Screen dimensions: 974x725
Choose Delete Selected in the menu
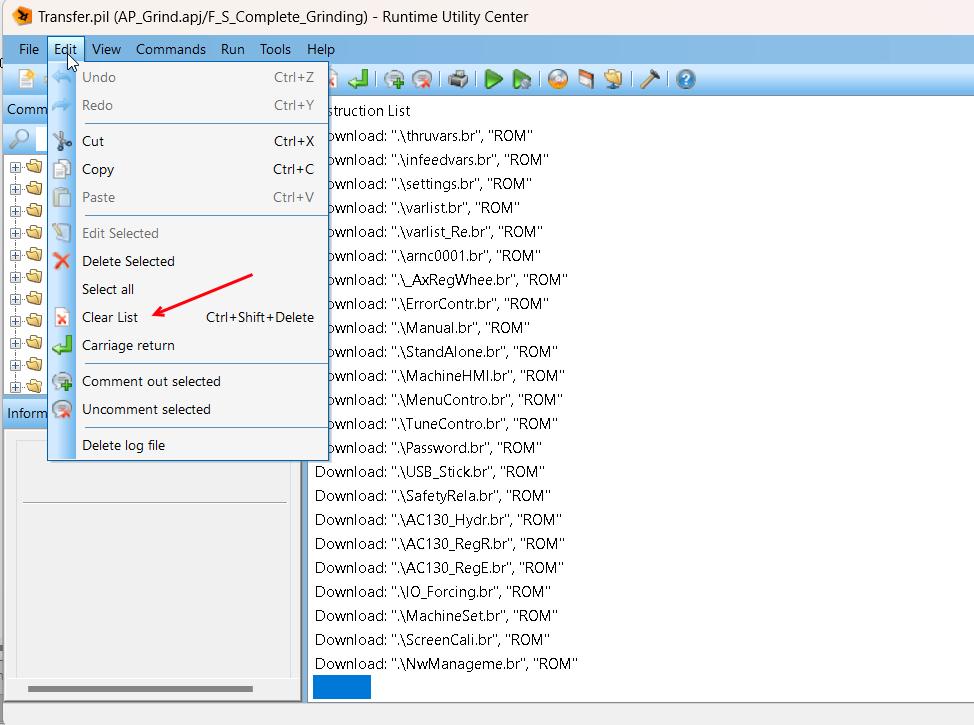(188, 261)
